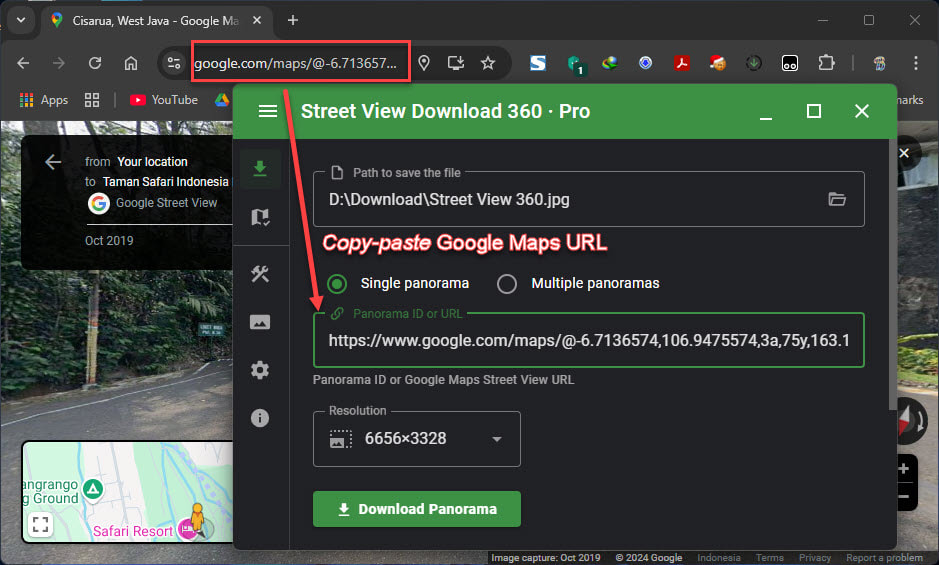The width and height of the screenshot is (939, 565).
Task: Click the install app icon in address bar
Action: coord(456,63)
